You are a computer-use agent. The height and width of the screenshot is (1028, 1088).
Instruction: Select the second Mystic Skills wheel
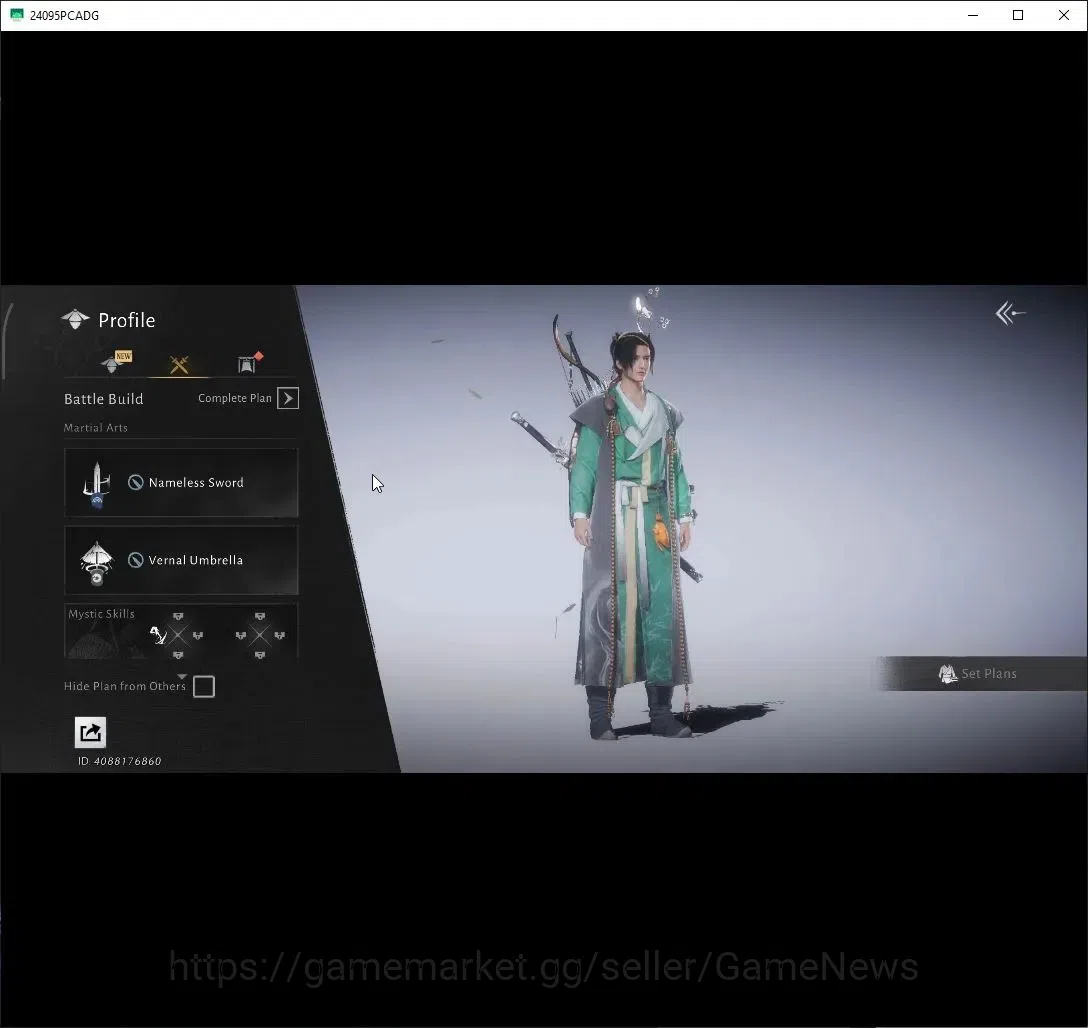click(260, 635)
